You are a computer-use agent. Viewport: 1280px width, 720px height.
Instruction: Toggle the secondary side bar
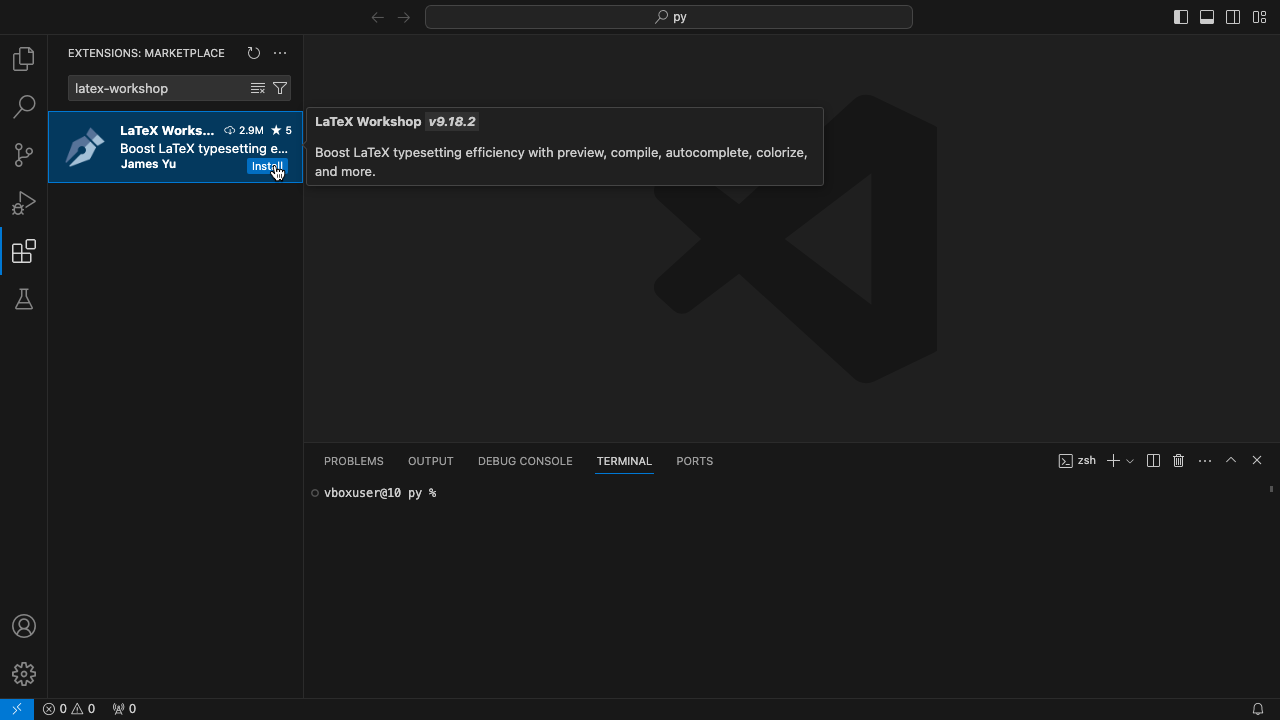[x=1233, y=17]
